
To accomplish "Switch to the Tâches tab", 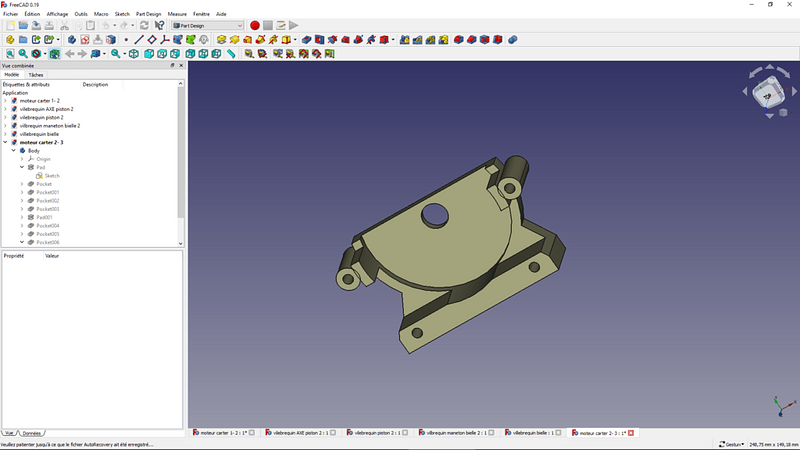I will pos(36,75).
